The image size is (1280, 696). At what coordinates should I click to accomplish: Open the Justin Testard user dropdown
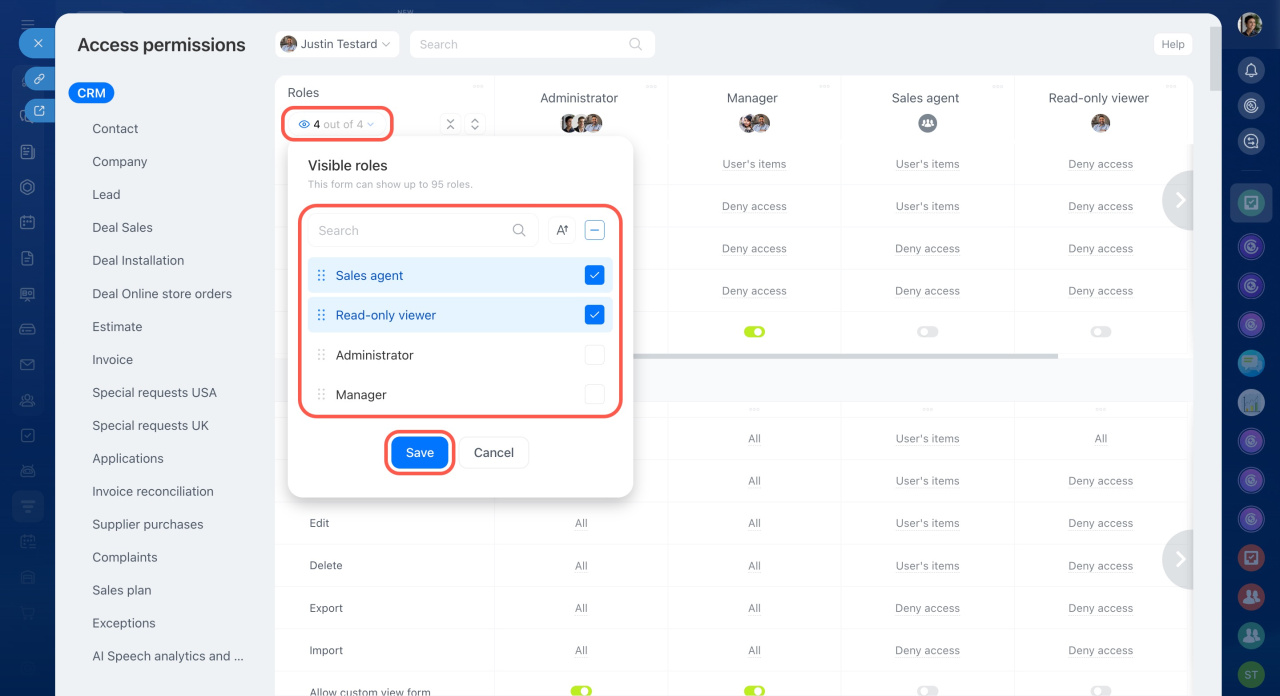337,44
